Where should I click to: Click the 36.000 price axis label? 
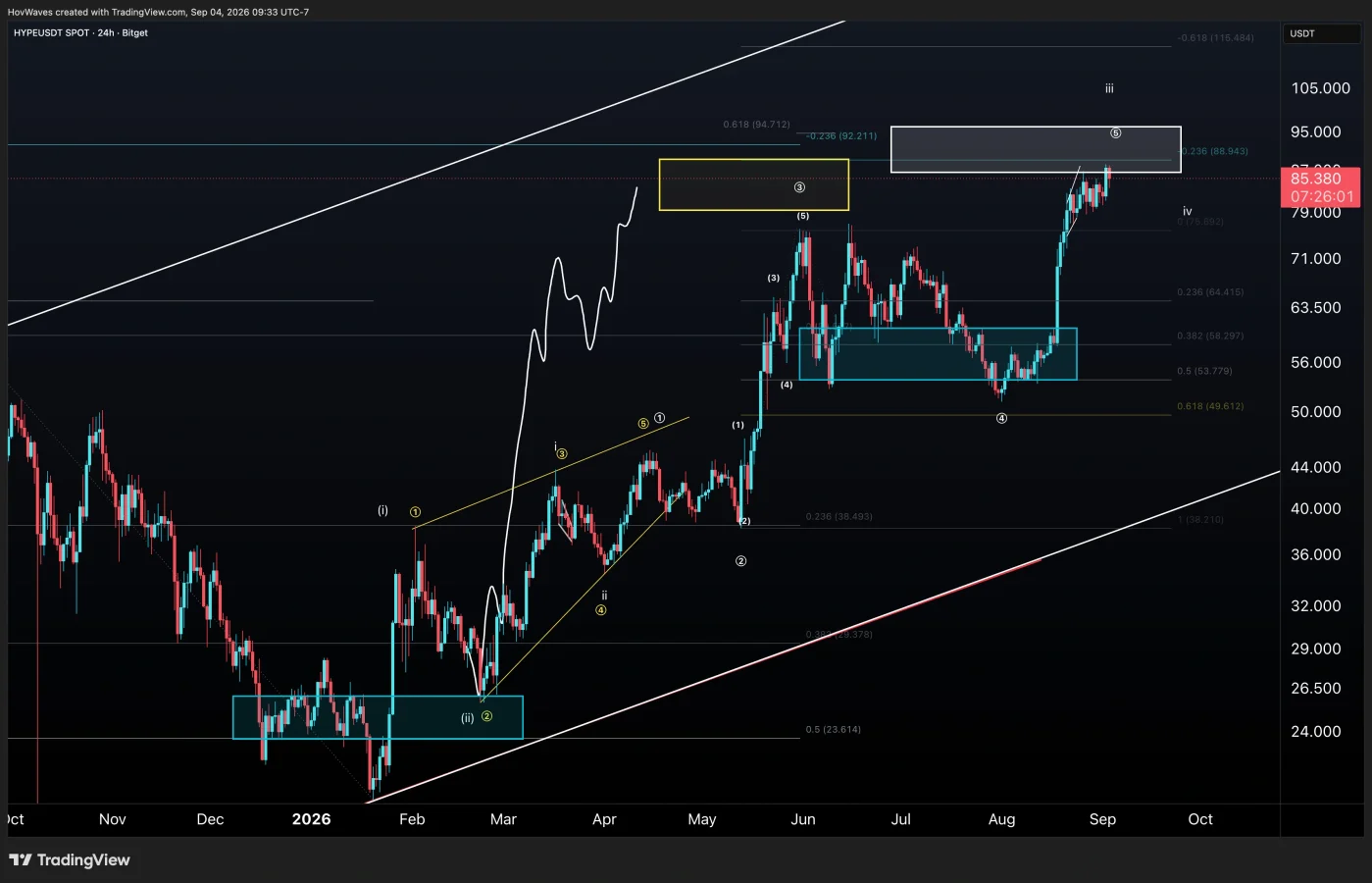coord(1315,554)
